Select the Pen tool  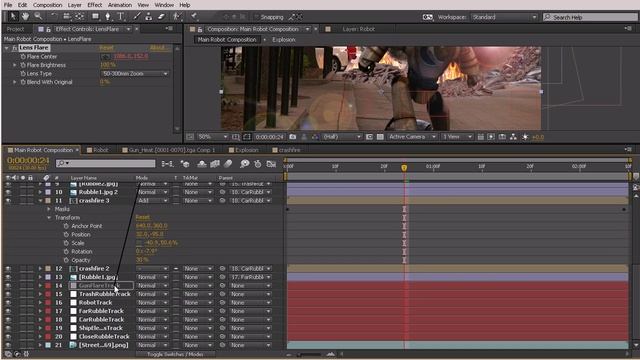[x=108, y=16]
